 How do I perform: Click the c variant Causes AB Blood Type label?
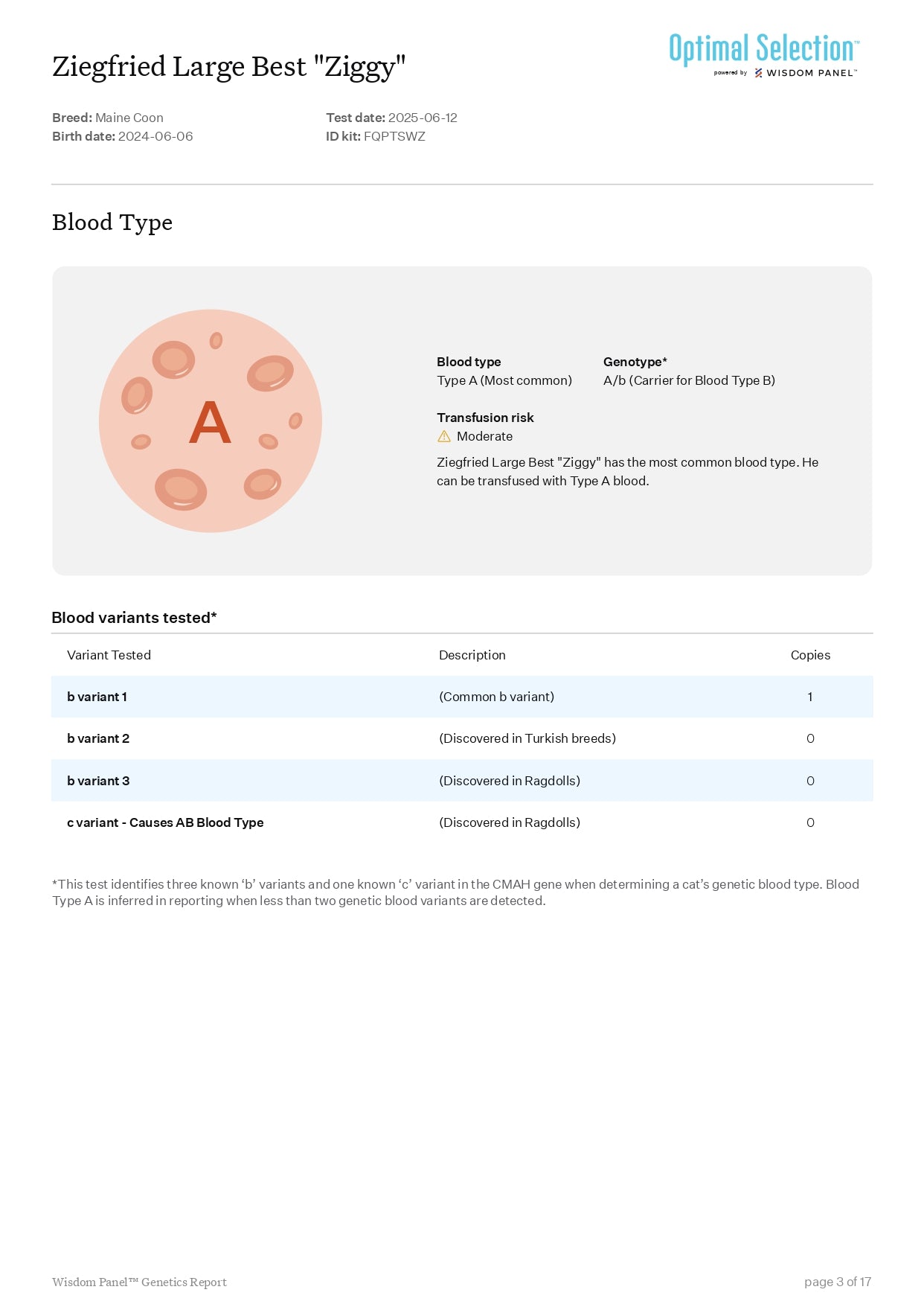click(165, 822)
